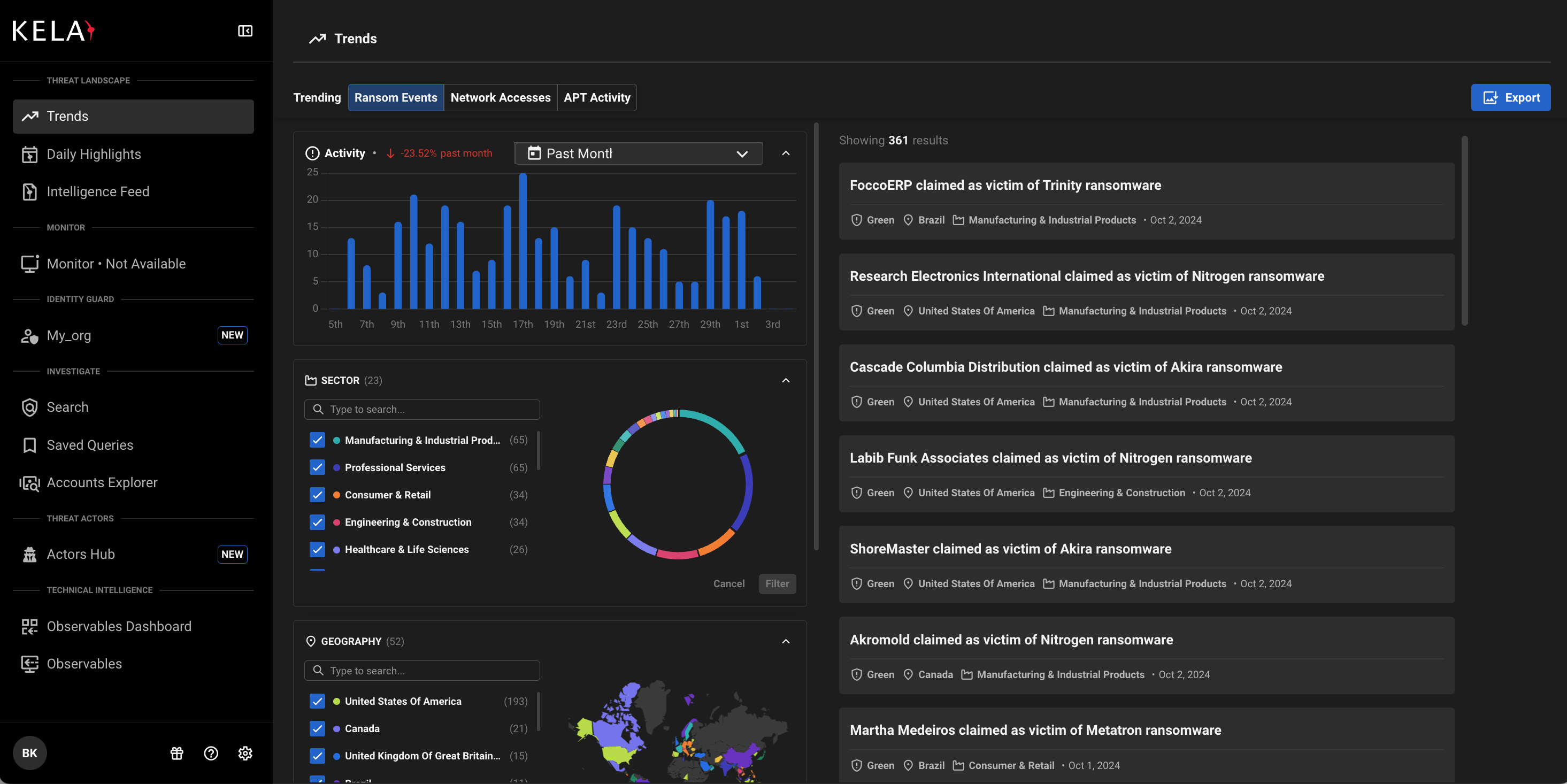This screenshot has height=784, width=1567.
Task: Open the Past Month date dropdown
Action: (638, 153)
